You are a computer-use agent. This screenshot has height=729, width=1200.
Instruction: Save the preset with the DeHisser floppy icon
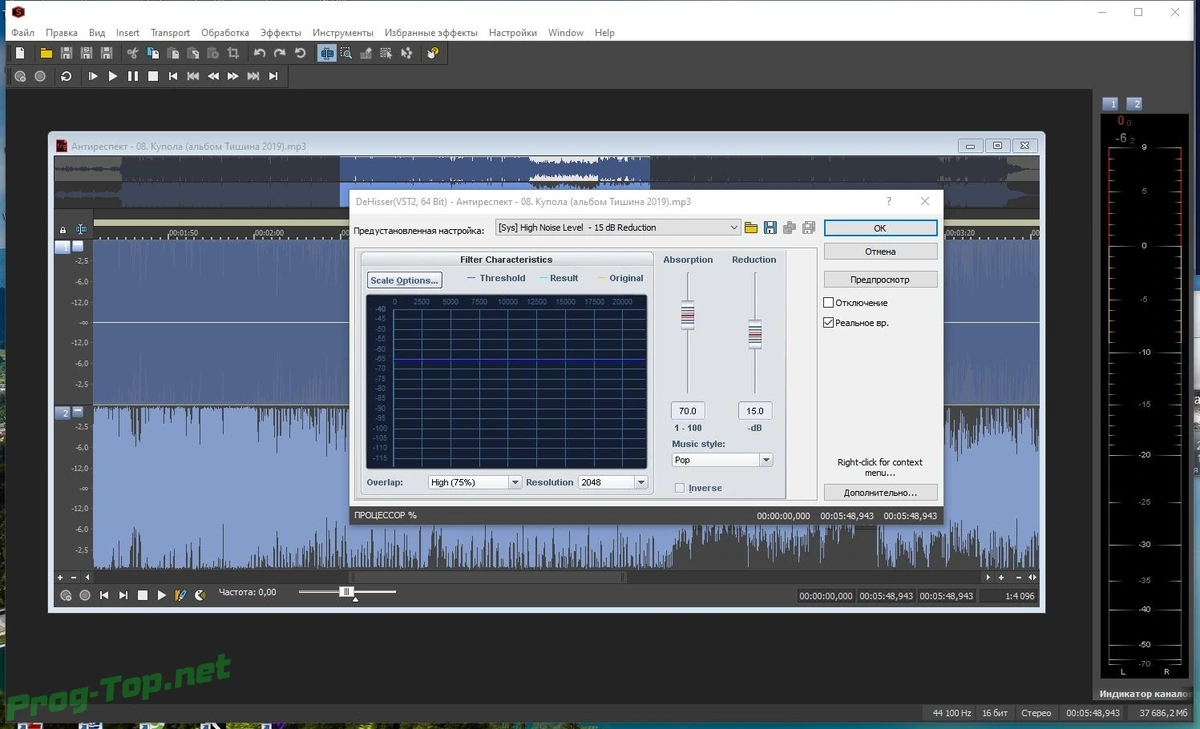click(x=770, y=228)
